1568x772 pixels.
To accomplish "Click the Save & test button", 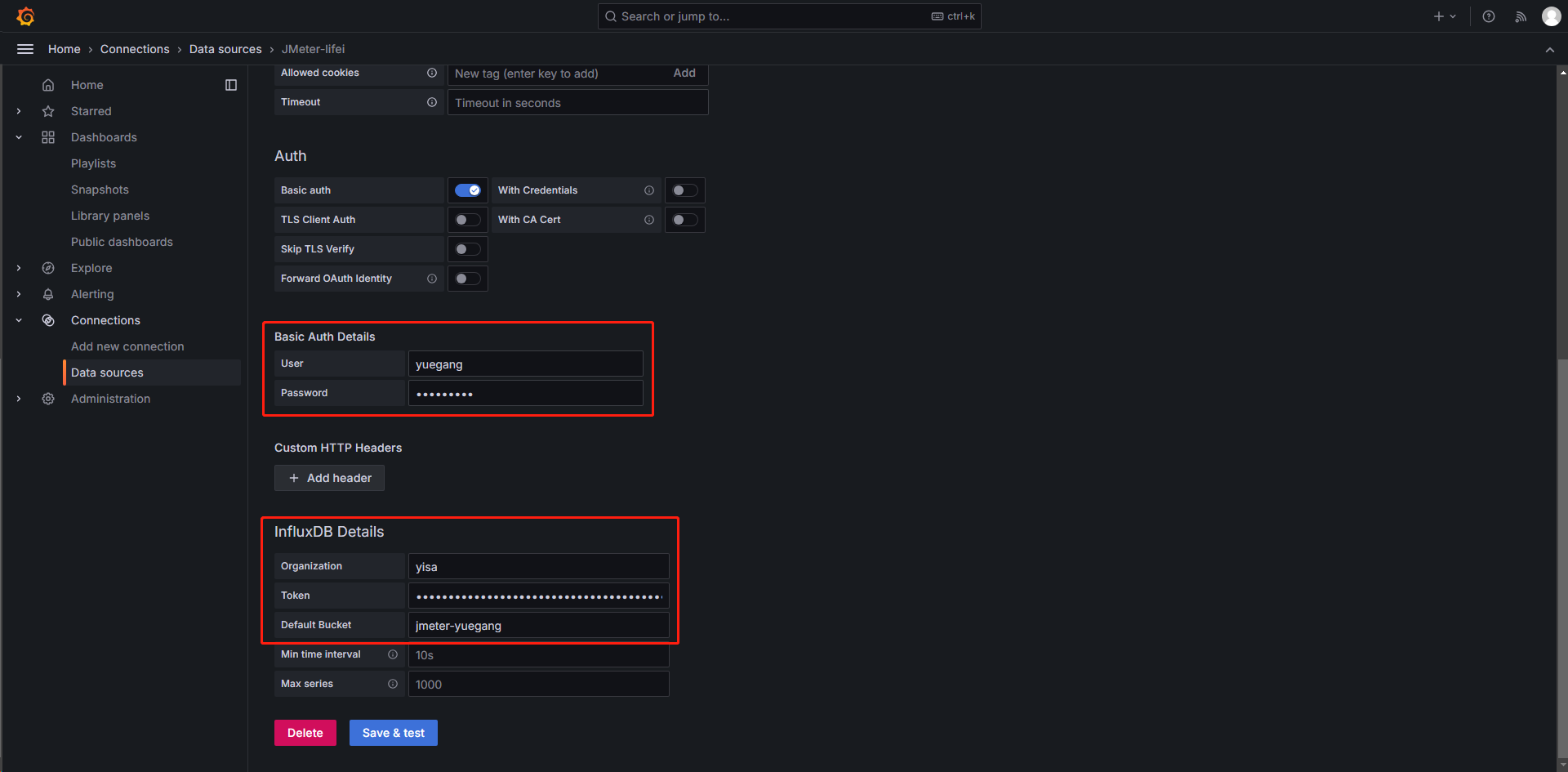I will click(394, 733).
